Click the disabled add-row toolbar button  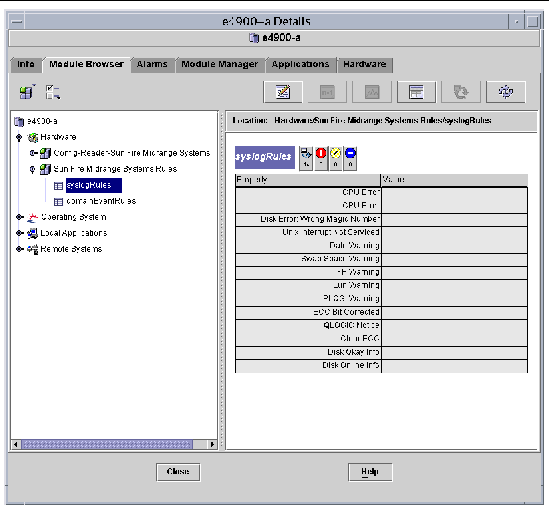pos(327,92)
